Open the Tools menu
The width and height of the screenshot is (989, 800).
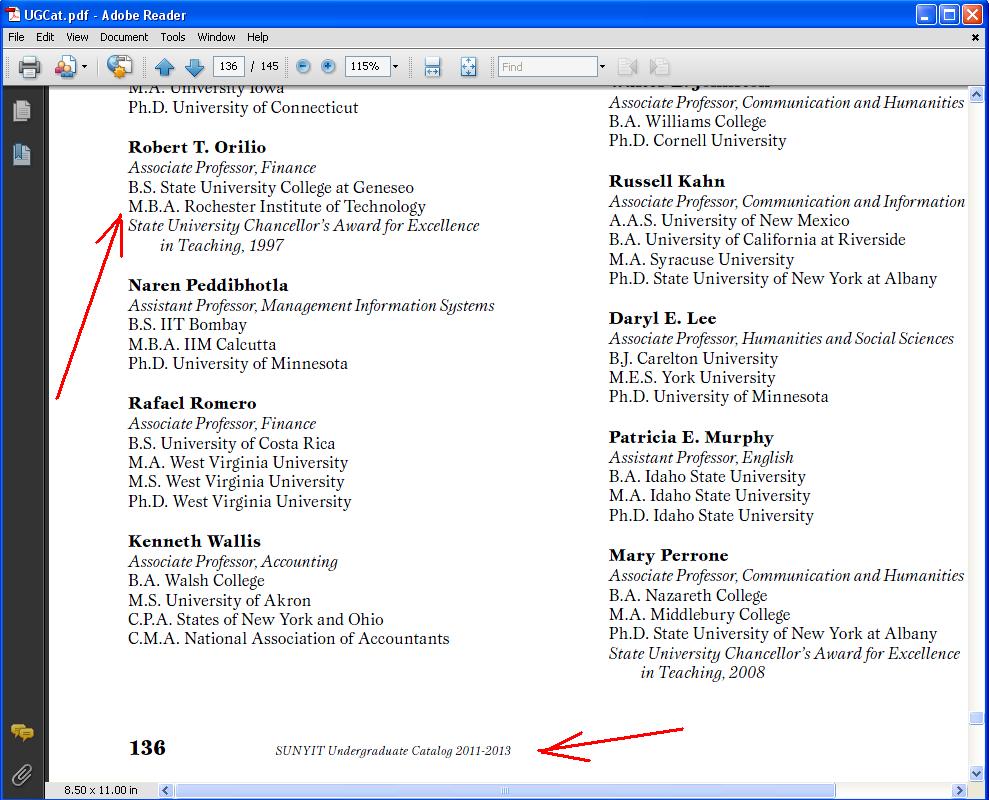(x=173, y=37)
